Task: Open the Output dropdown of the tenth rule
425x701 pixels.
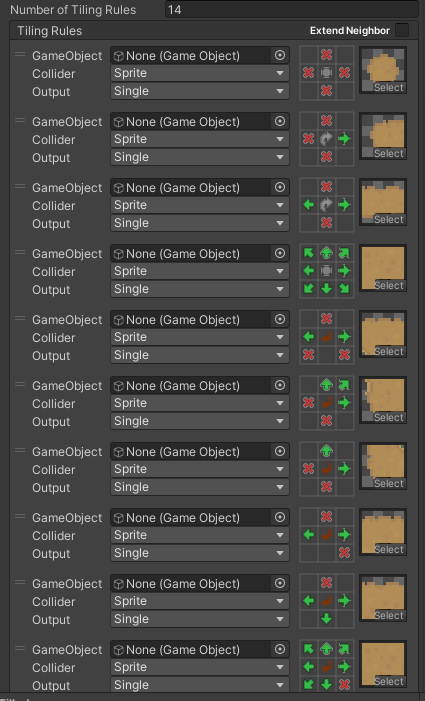Action: [200, 685]
